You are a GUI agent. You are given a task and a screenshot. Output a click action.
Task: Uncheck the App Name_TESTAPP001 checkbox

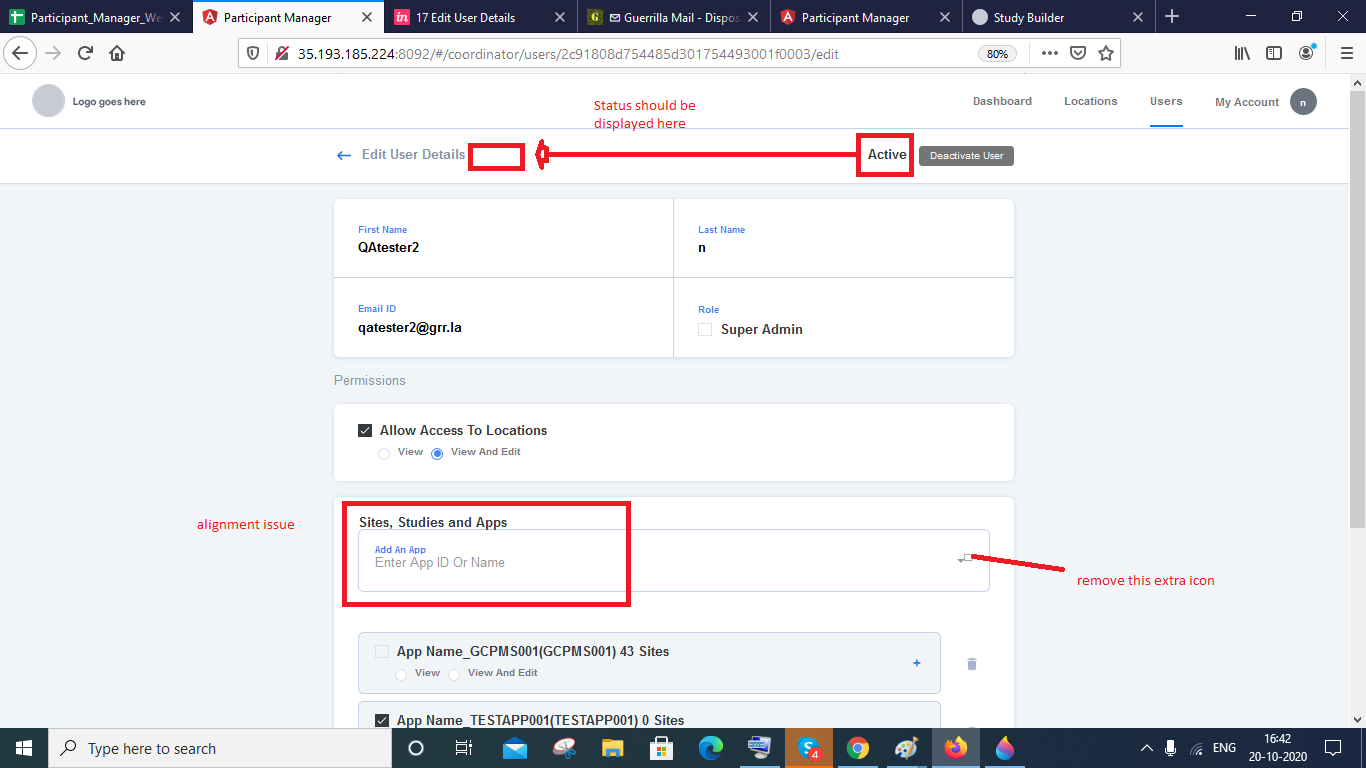point(382,720)
